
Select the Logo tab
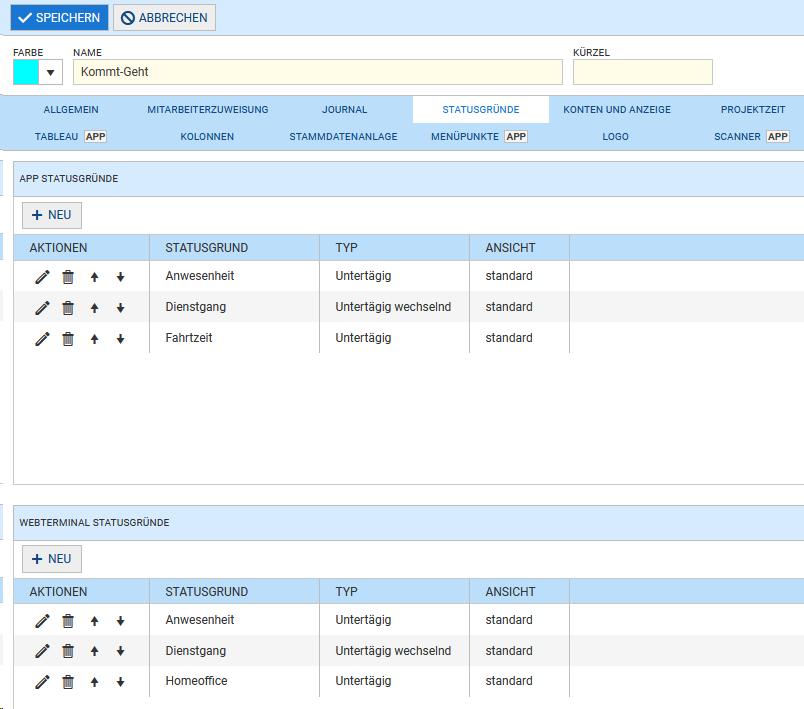coord(615,137)
